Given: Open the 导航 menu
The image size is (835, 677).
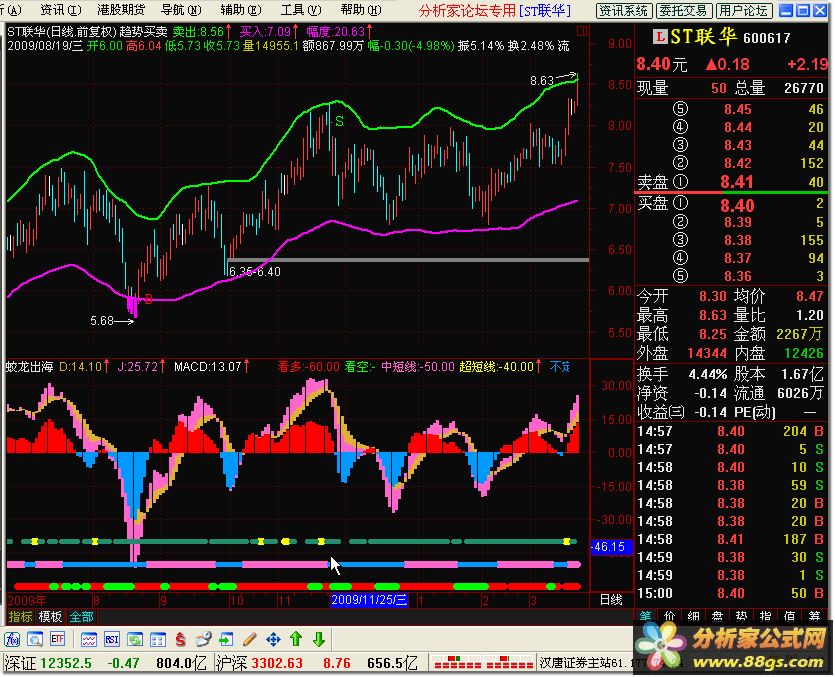Looking at the screenshot, I should point(182,10).
